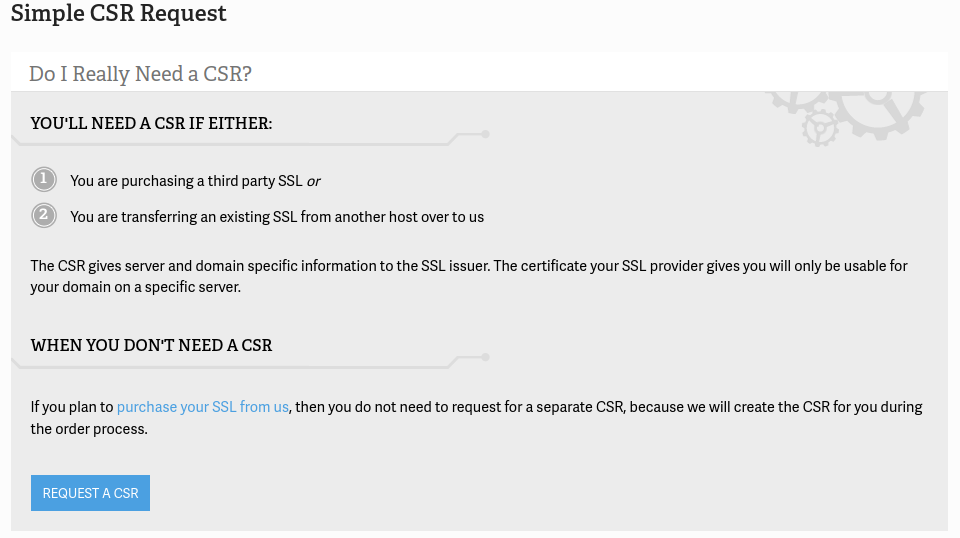This screenshot has height=538, width=960.
Task: Select the Do I Really Need a CSR? header
Action: pyautogui.click(x=140, y=74)
